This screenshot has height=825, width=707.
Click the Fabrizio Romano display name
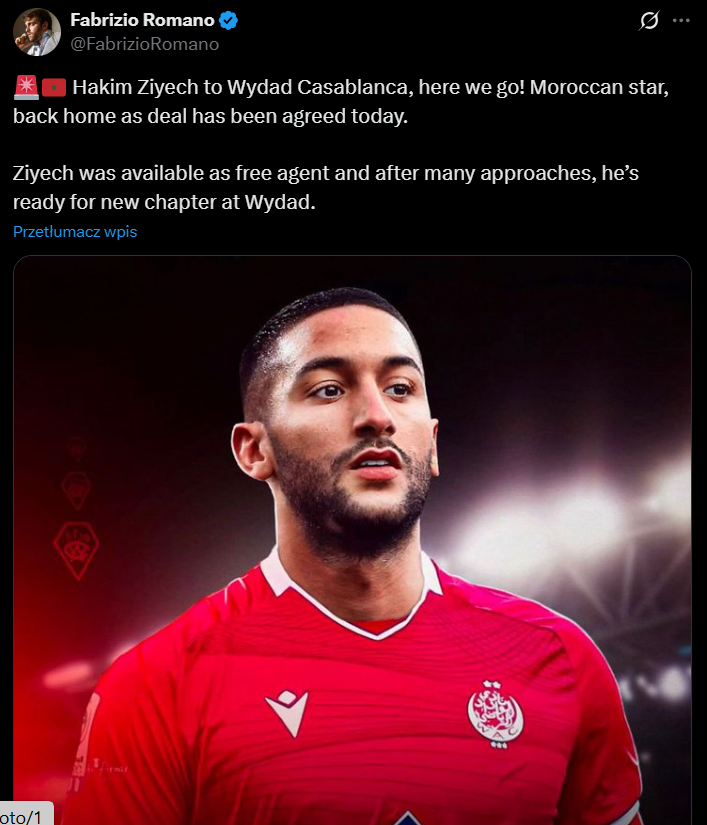point(142,20)
